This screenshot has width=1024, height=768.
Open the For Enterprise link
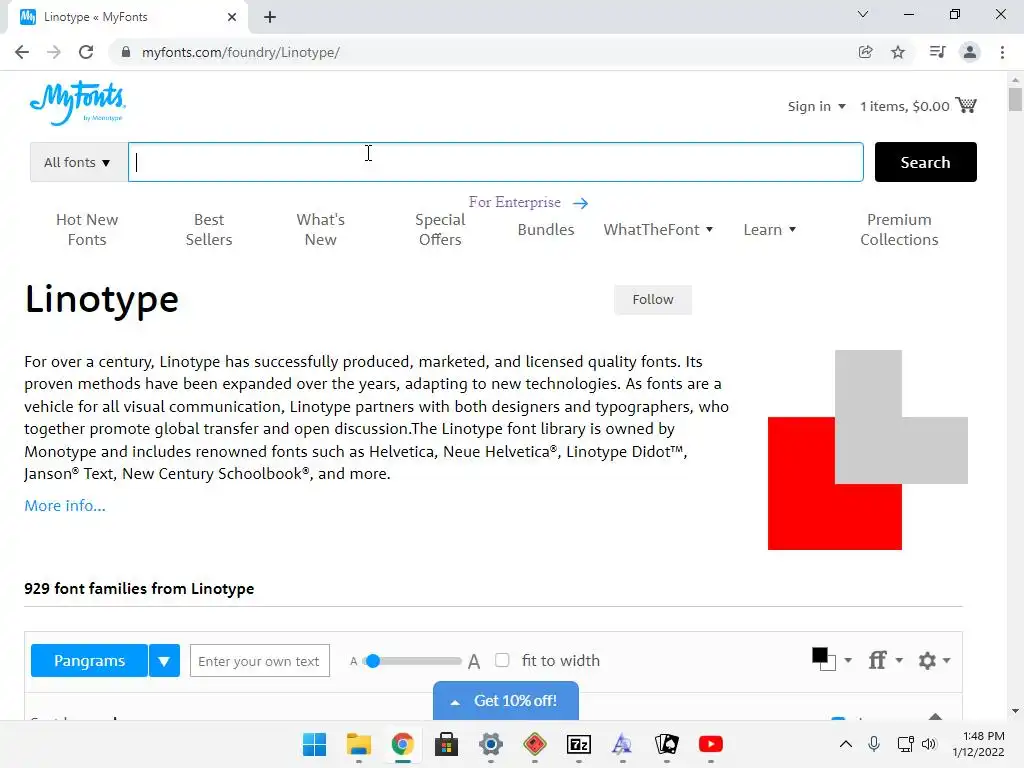tap(528, 202)
